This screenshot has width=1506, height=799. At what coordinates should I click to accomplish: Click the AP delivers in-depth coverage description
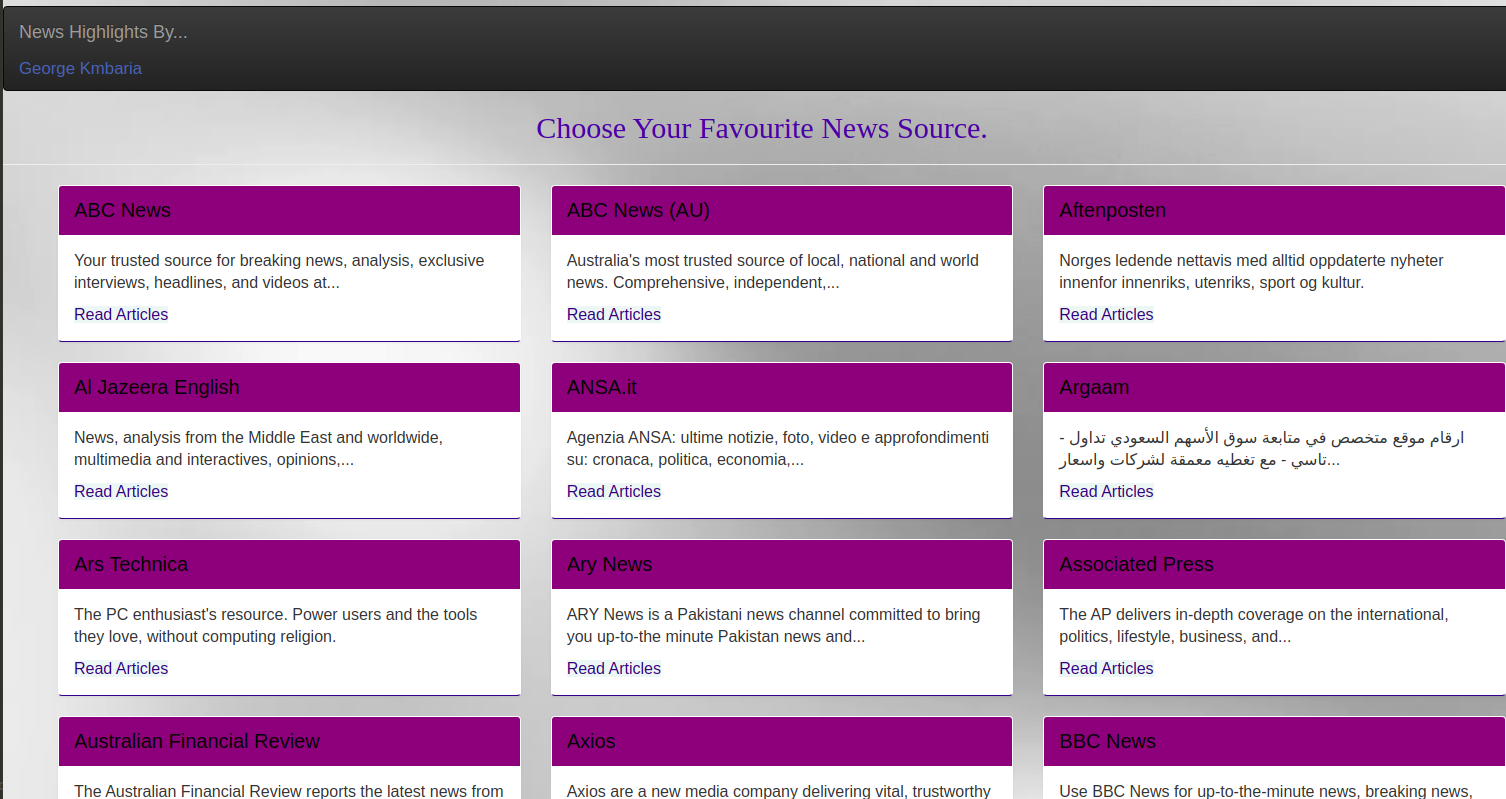[1254, 625]
